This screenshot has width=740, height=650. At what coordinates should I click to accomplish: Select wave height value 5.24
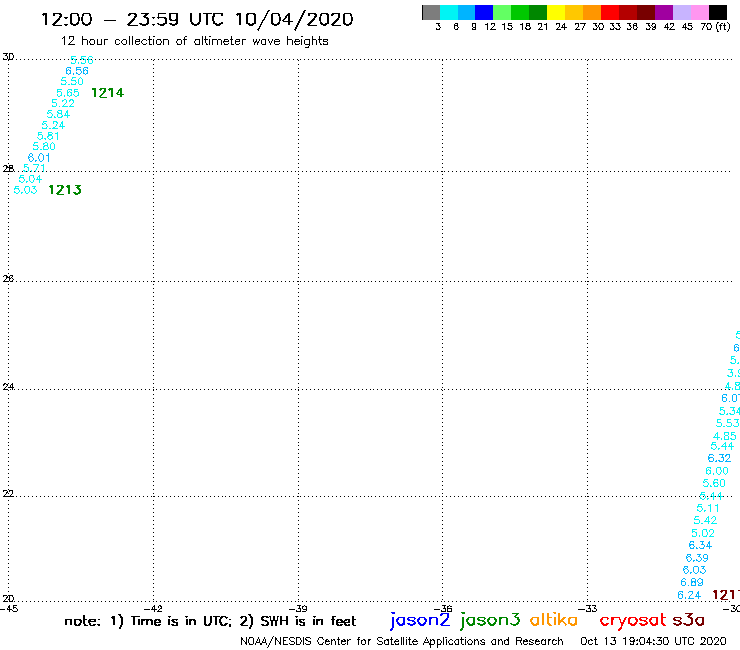tap(53, 125)
